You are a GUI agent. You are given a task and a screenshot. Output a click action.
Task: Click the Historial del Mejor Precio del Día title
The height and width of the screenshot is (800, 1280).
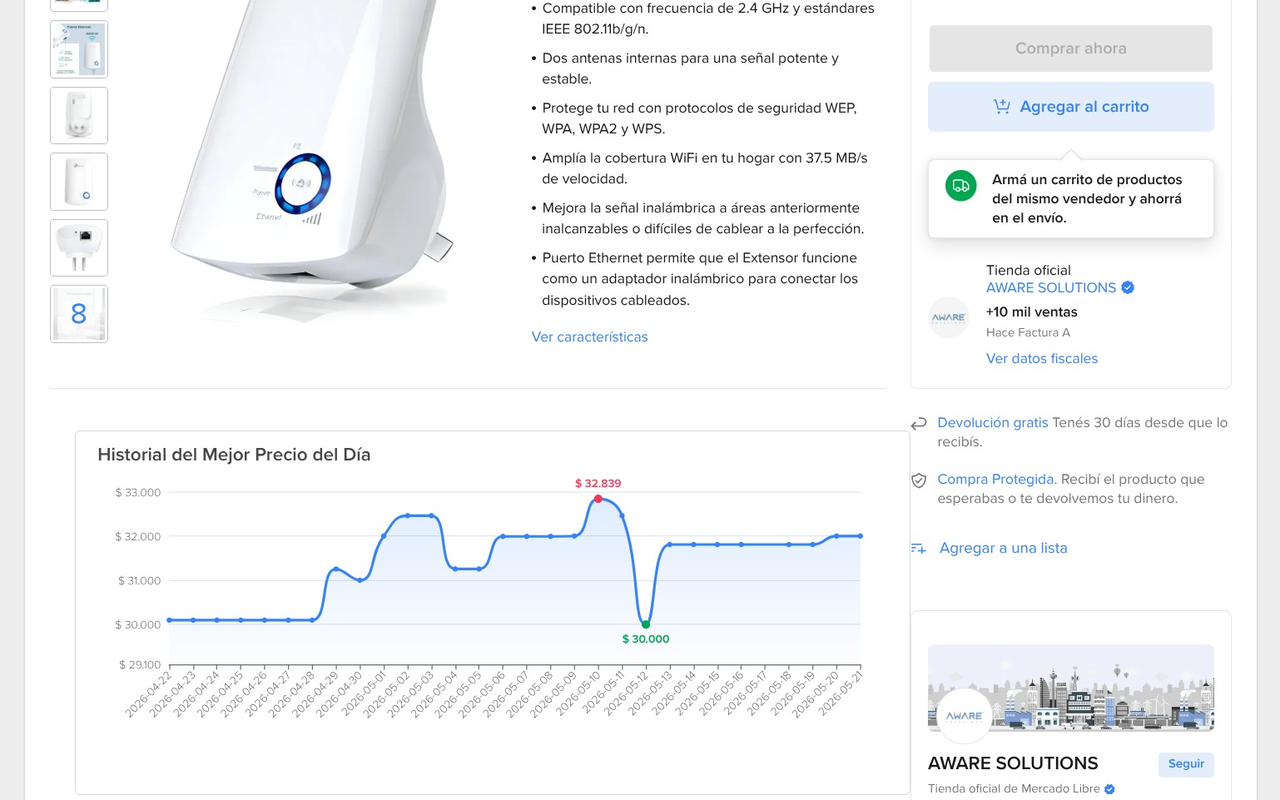pyautogui.click(x=234, y=455)
